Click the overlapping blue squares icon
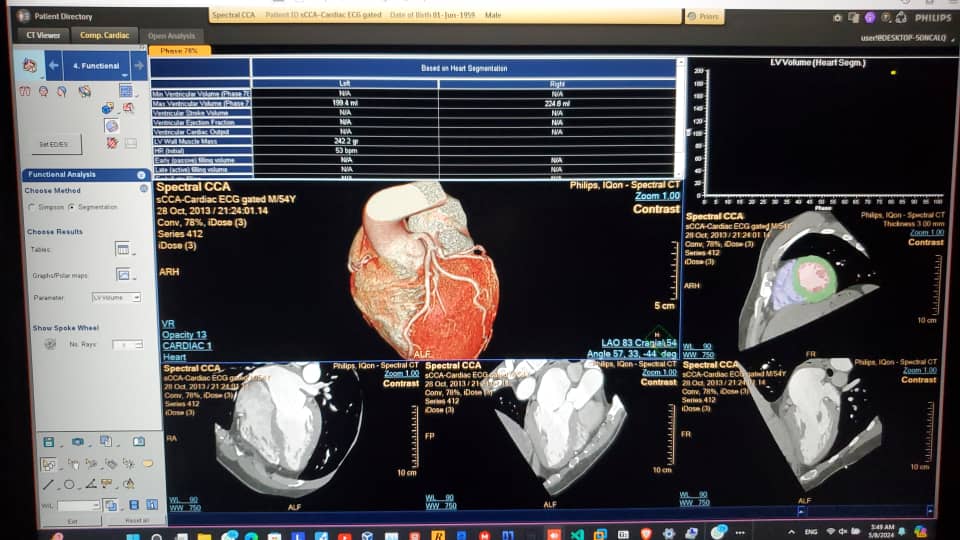Image resolution: width=960 pixels, height=540 pixels. point(111,506)
